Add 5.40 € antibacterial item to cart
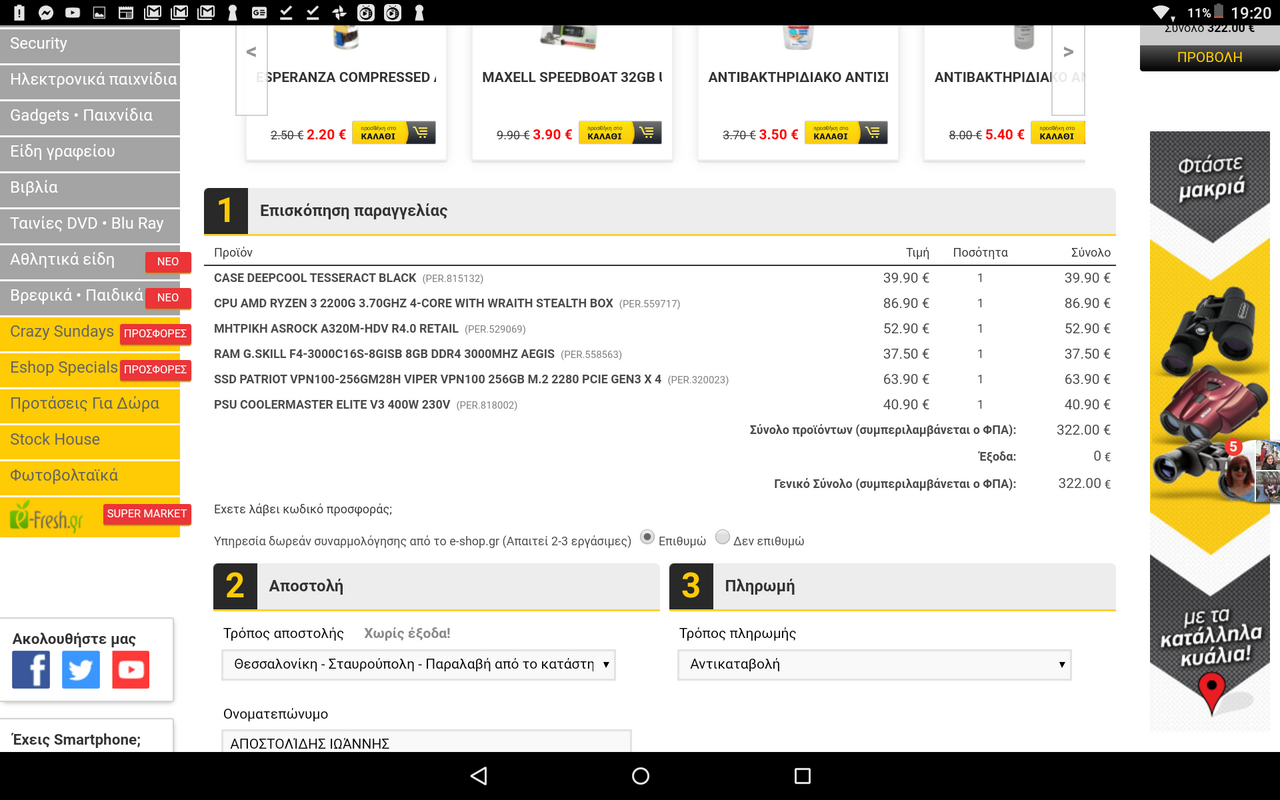Image resolution: width=1280 pixels, height=800 pixels. click(1057, 132)
